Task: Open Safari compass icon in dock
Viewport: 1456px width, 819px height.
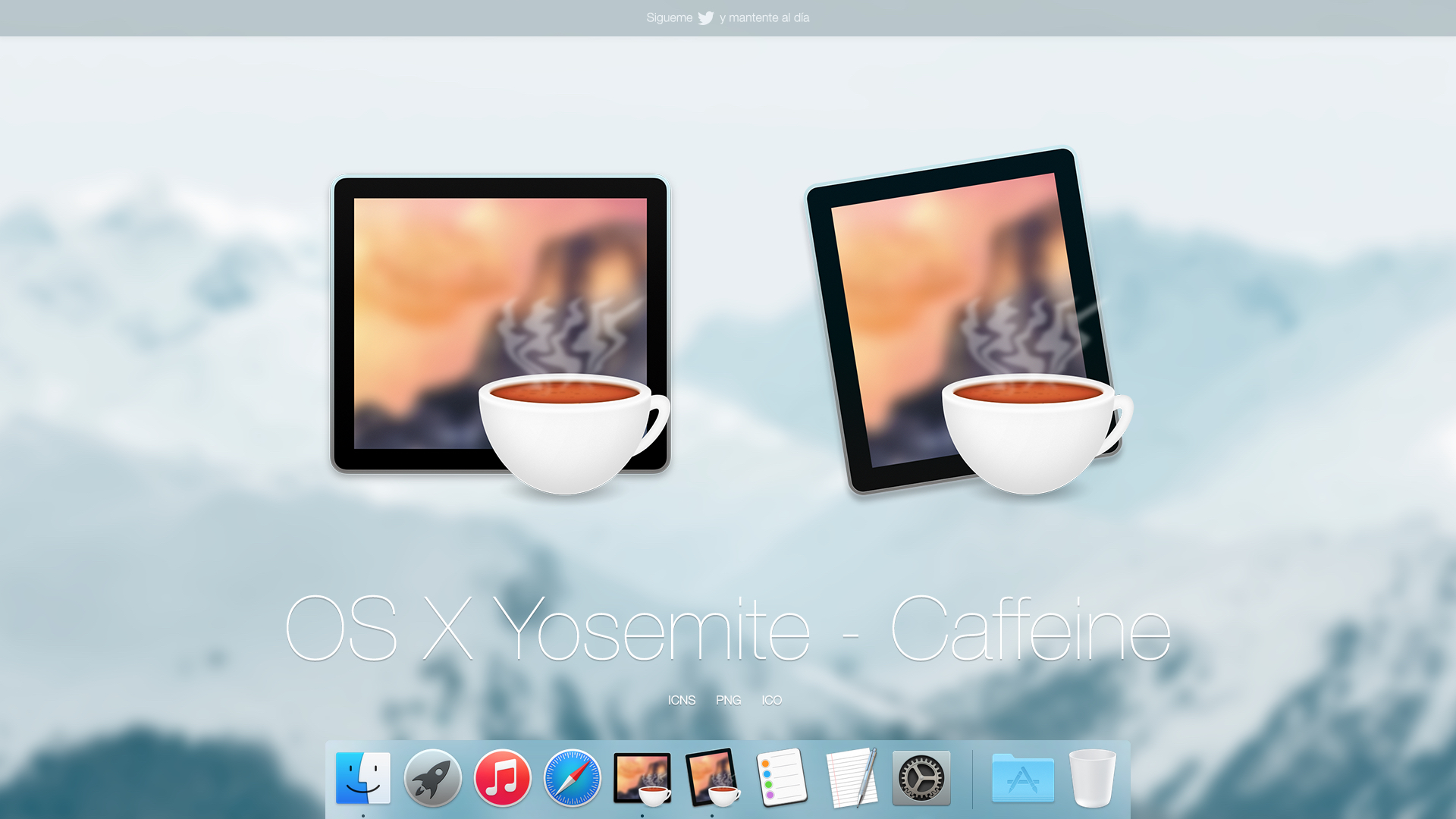Action: (x=573, y=778)
